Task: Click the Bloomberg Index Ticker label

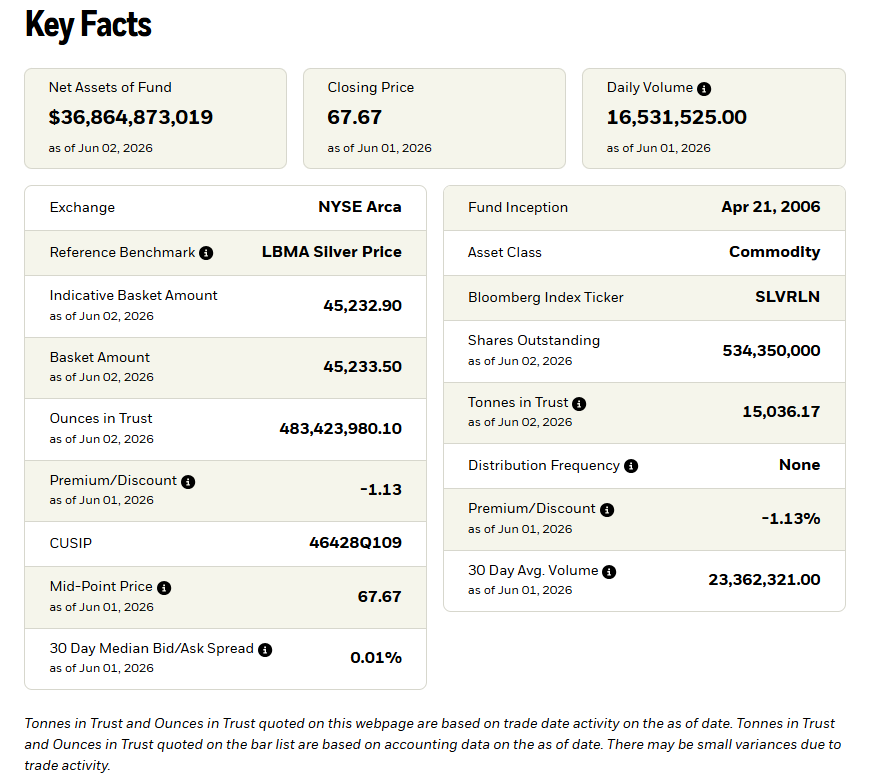Action: (x=546, y=297)
